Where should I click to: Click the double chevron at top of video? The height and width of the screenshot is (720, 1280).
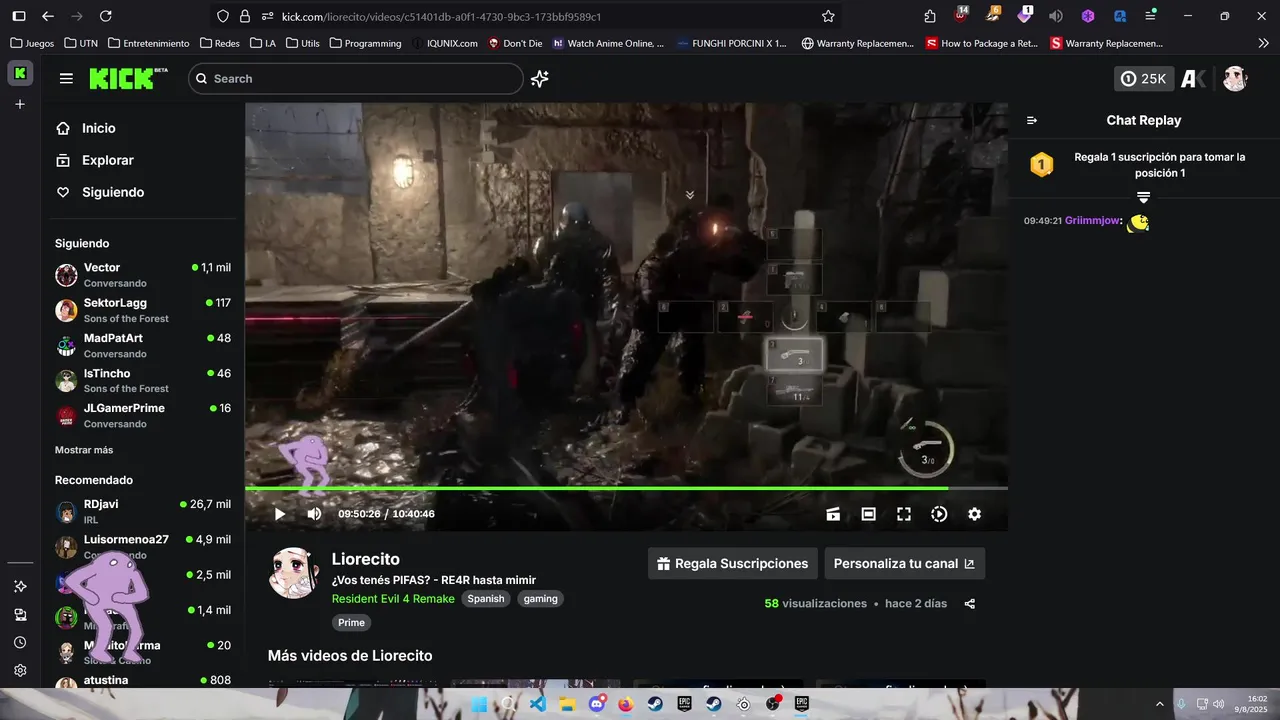pyautogui.click(x=689, y=195)
